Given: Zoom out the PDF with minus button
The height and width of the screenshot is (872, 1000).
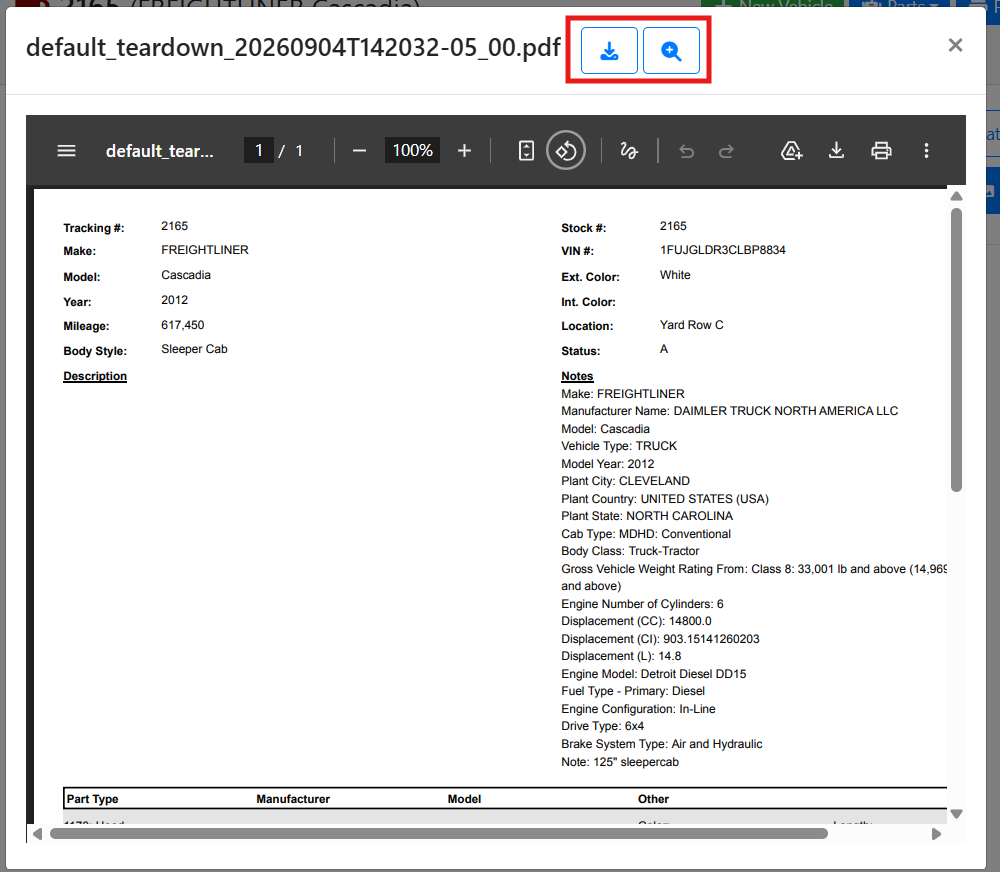Looking at the screenshot, I should click(x=359, y=151).
